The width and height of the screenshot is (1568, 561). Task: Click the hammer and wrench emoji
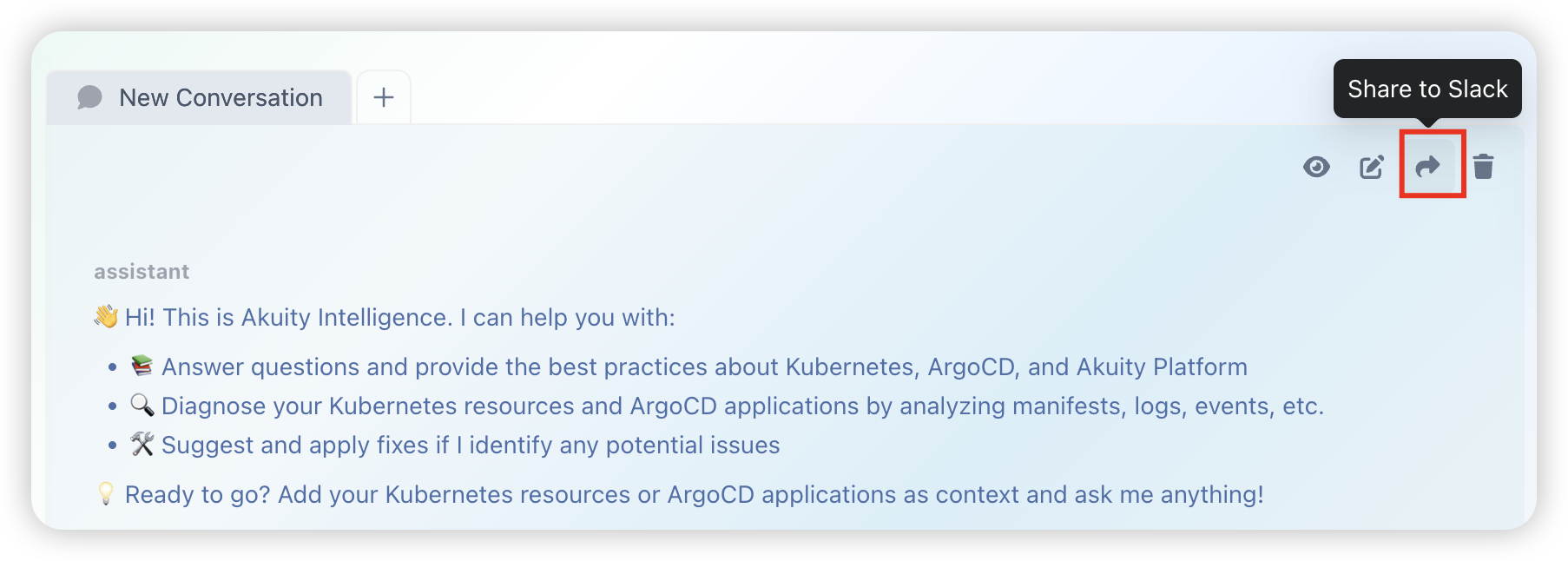[x=142, y=445]
